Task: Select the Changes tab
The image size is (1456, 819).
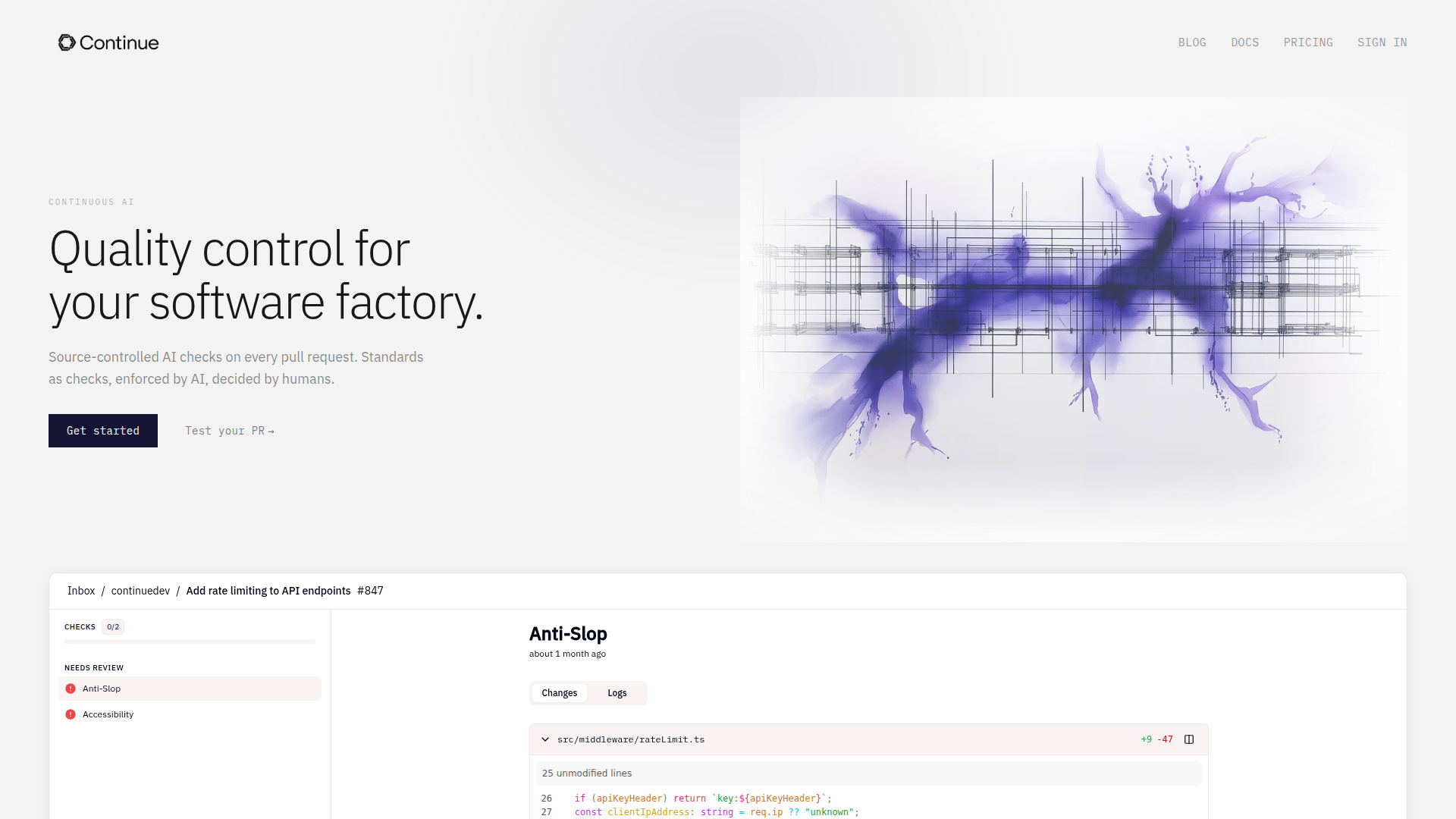Action: tap(559, 693)
